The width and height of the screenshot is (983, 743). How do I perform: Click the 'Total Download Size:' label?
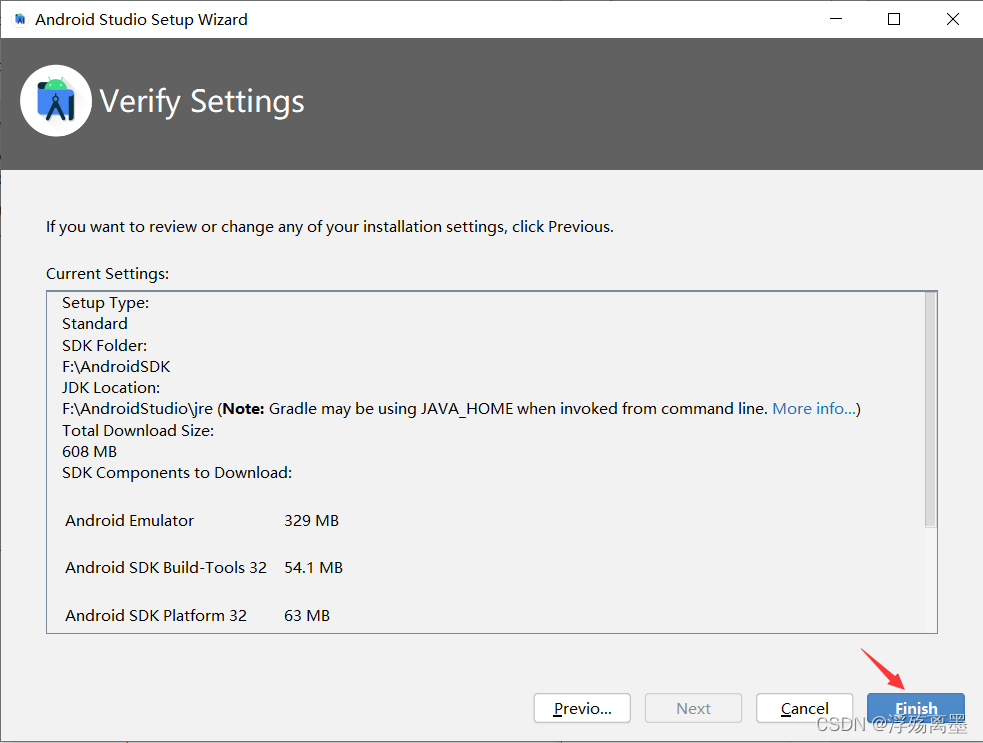click(138, 431)
